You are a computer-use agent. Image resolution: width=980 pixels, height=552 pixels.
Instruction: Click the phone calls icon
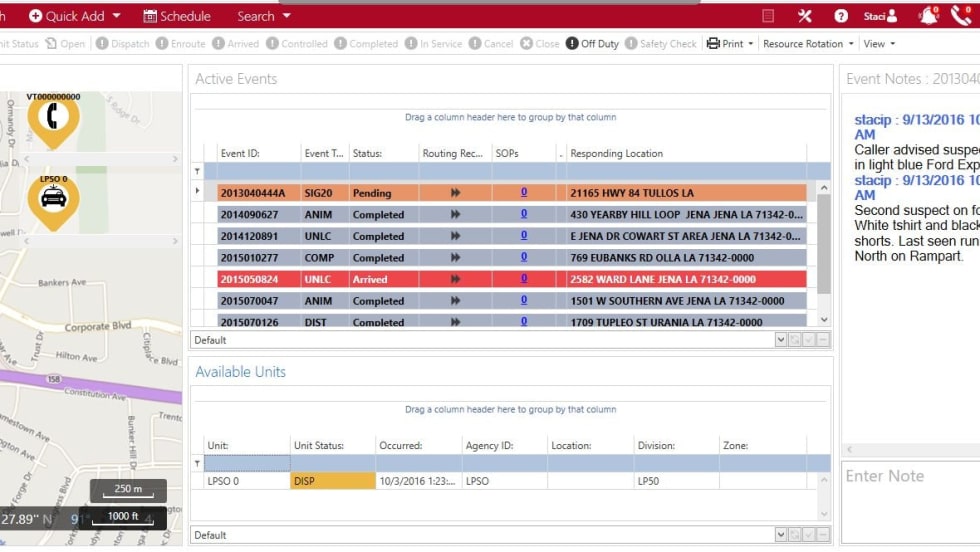click(963, 16)
